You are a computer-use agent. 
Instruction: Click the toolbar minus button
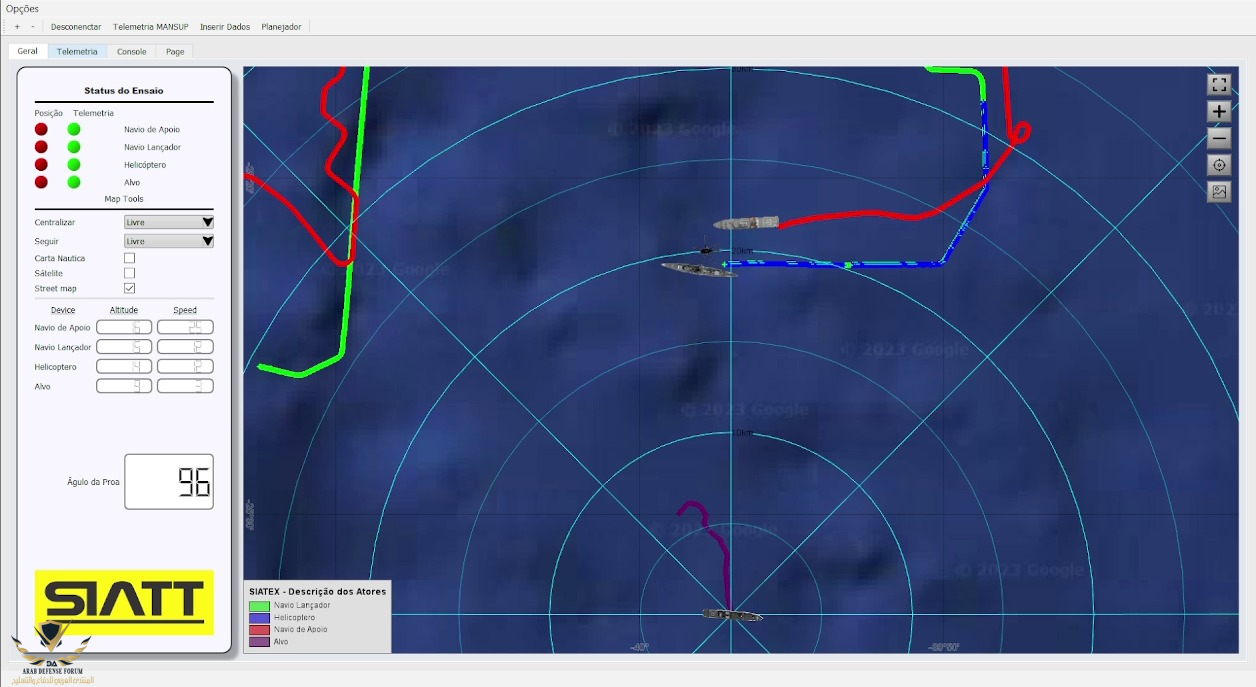[32, 27]
